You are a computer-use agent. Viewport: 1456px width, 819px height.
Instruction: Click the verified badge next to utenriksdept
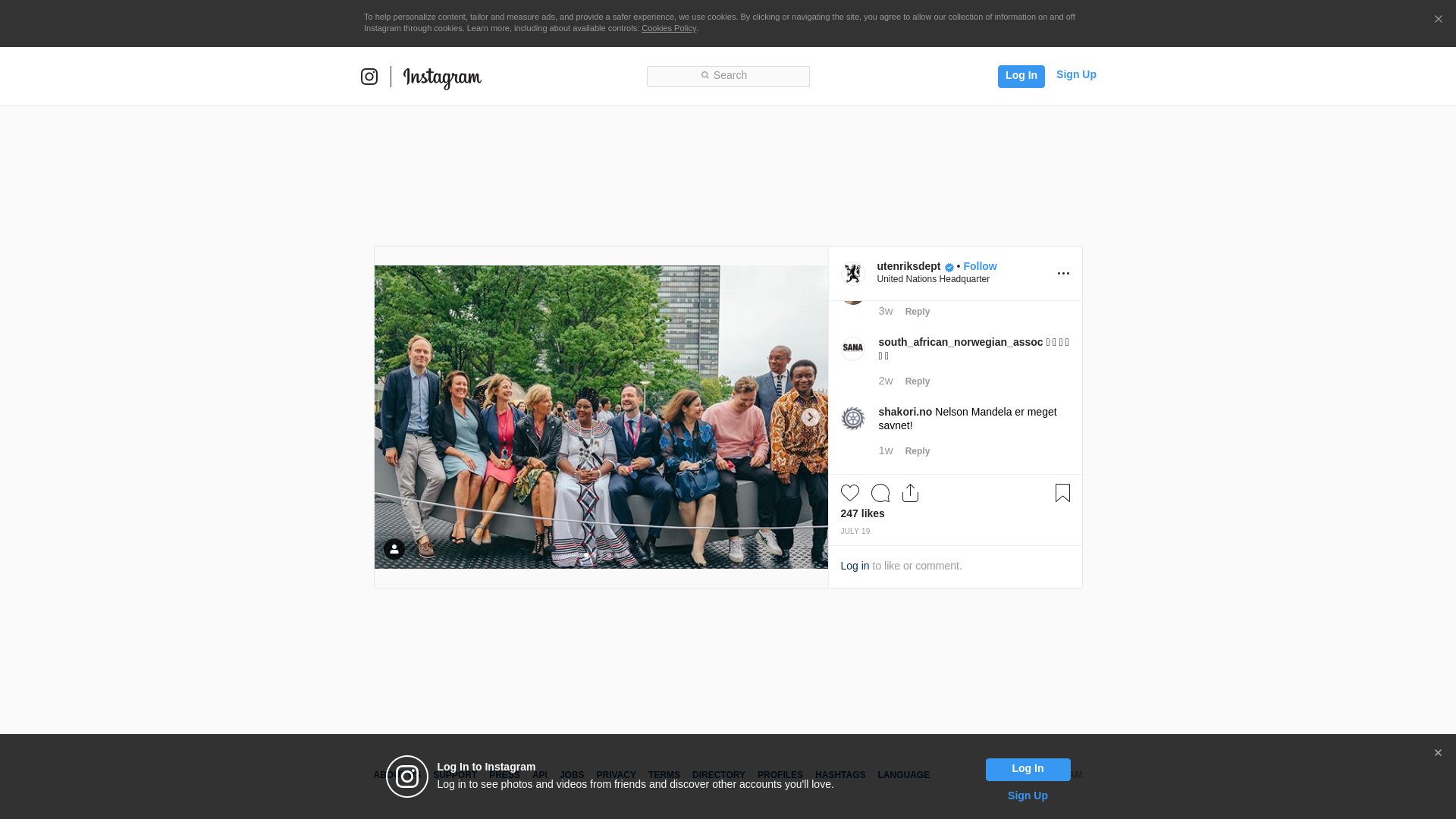pos(949,267)
